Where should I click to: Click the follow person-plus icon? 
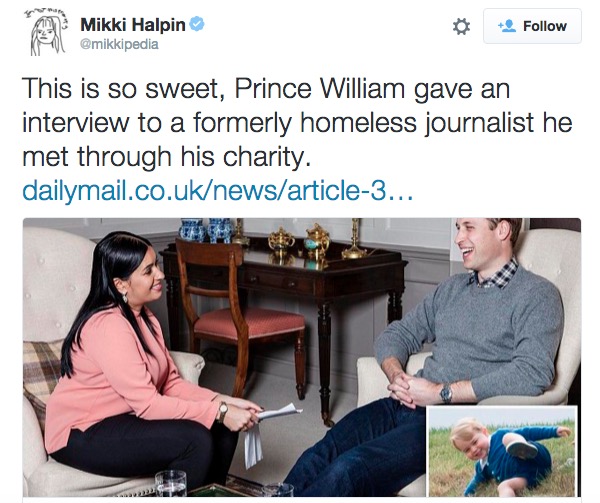pyautogui.click(x=507, y=26)
